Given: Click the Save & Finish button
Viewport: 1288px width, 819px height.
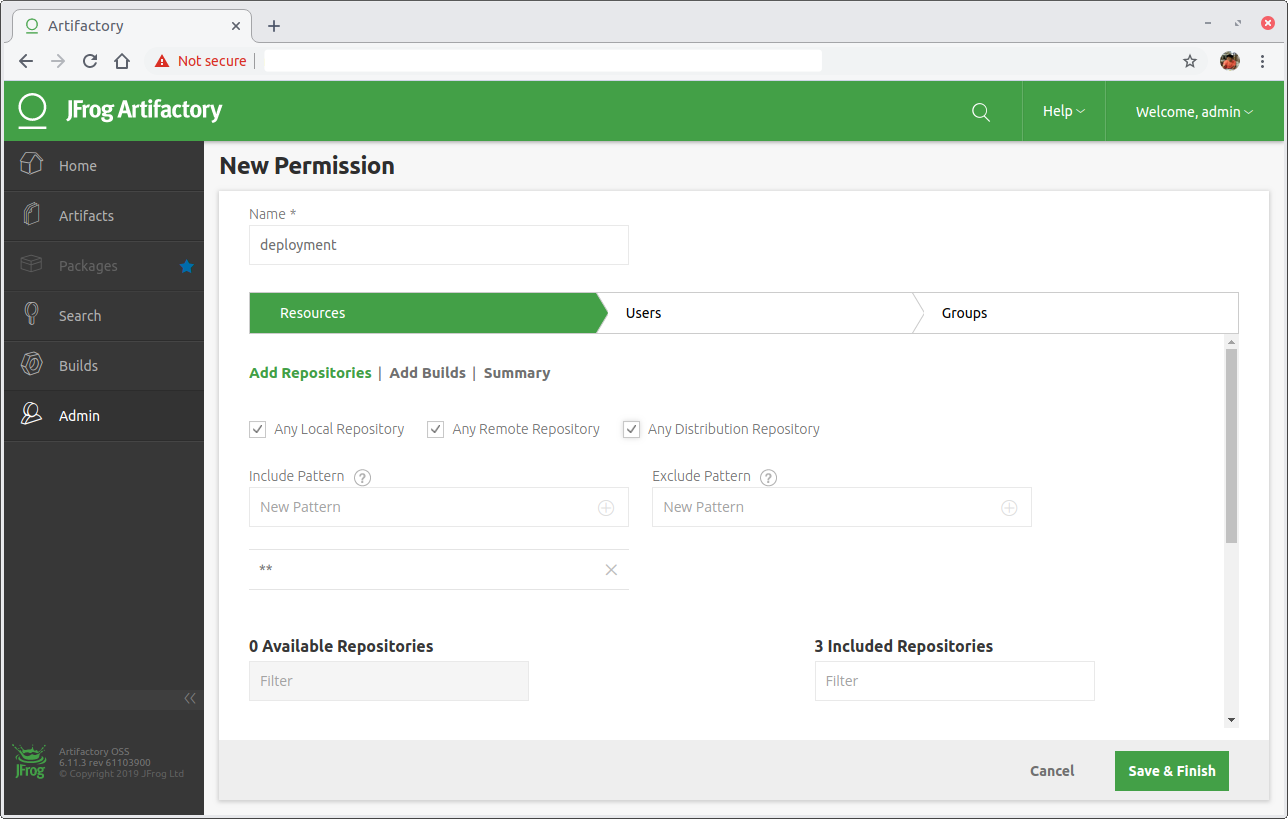Looking at the screenshot, I should 1172,771.
